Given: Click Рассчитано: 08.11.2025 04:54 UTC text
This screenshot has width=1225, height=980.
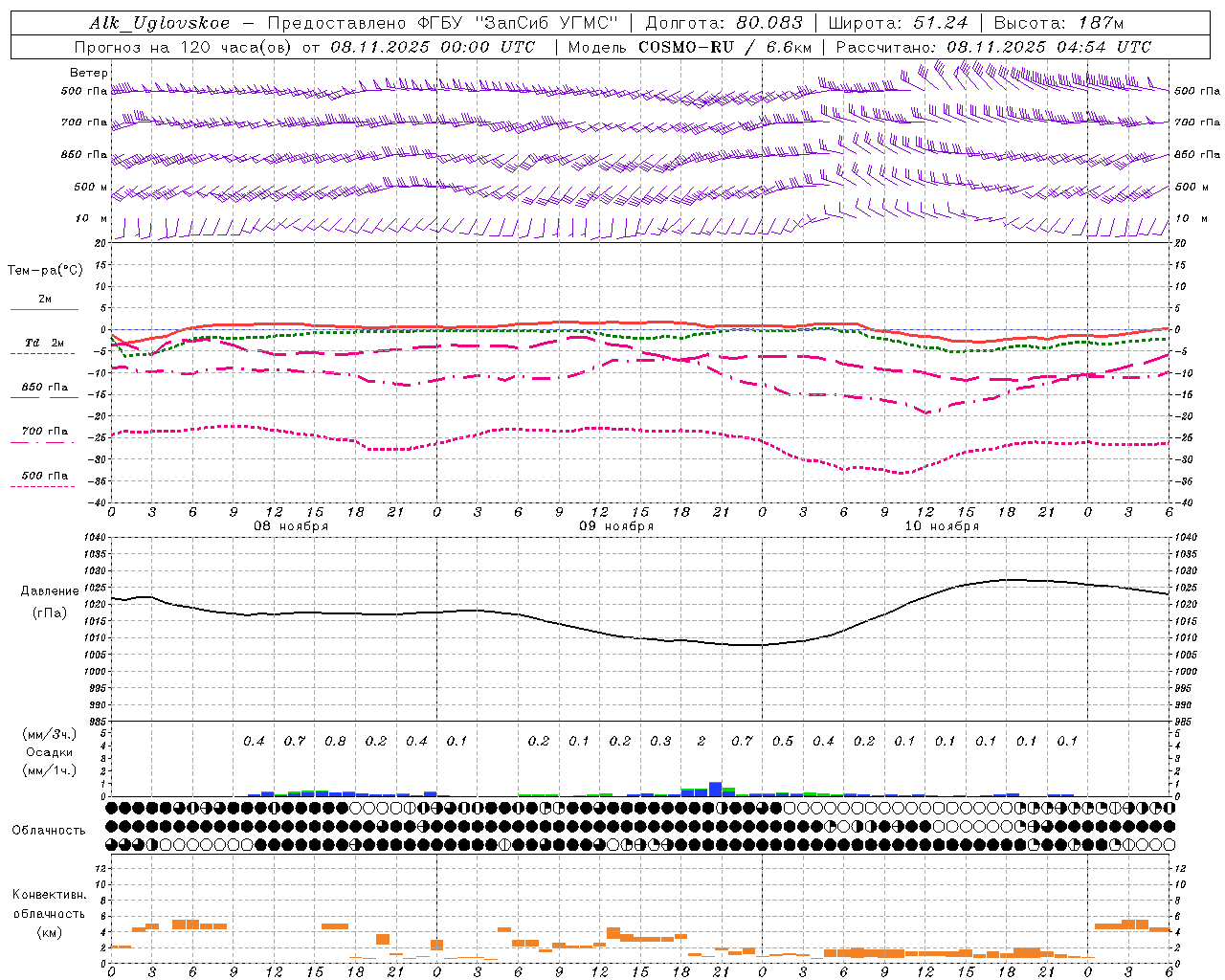Looking at the screenshot, I should tap(993, 47).
